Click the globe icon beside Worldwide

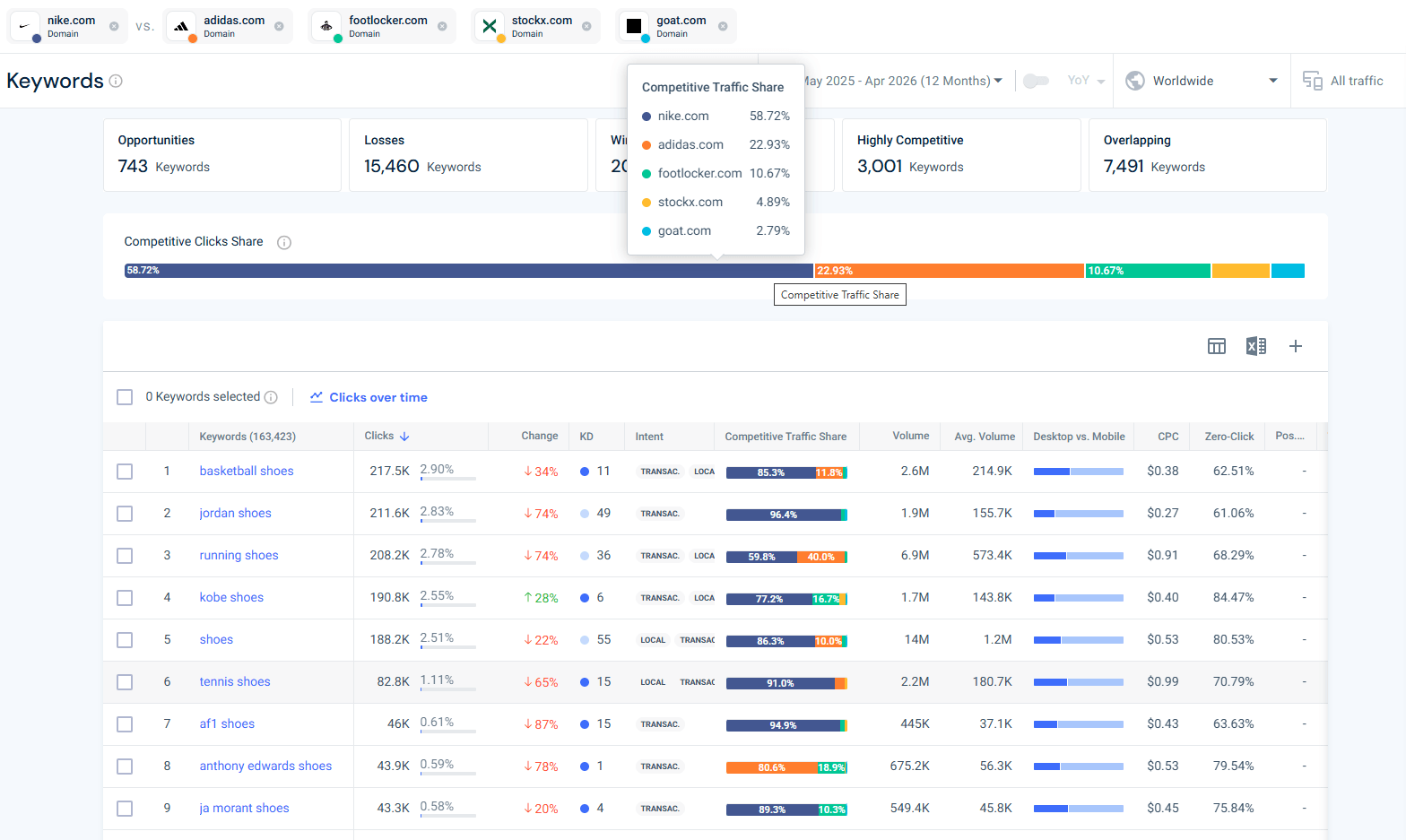1135,81
